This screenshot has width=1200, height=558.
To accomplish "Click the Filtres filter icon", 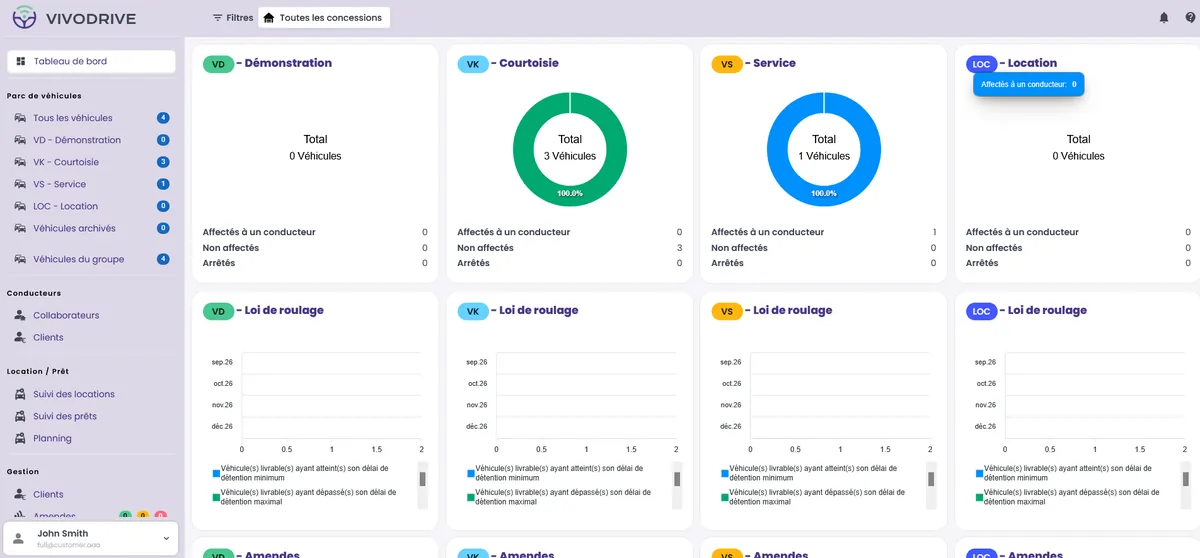I will [x=218, y=18].
